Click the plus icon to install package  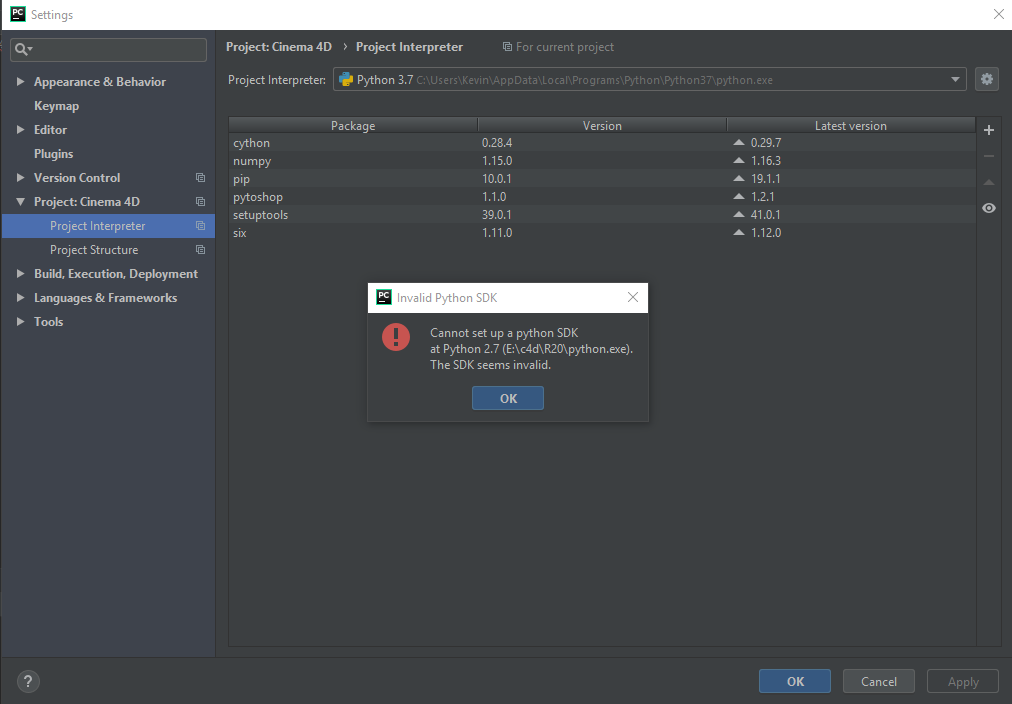988,130
